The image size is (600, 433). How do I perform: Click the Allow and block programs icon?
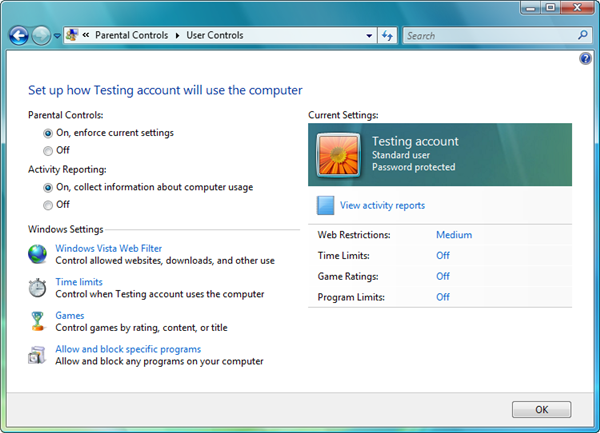(37, 355)
